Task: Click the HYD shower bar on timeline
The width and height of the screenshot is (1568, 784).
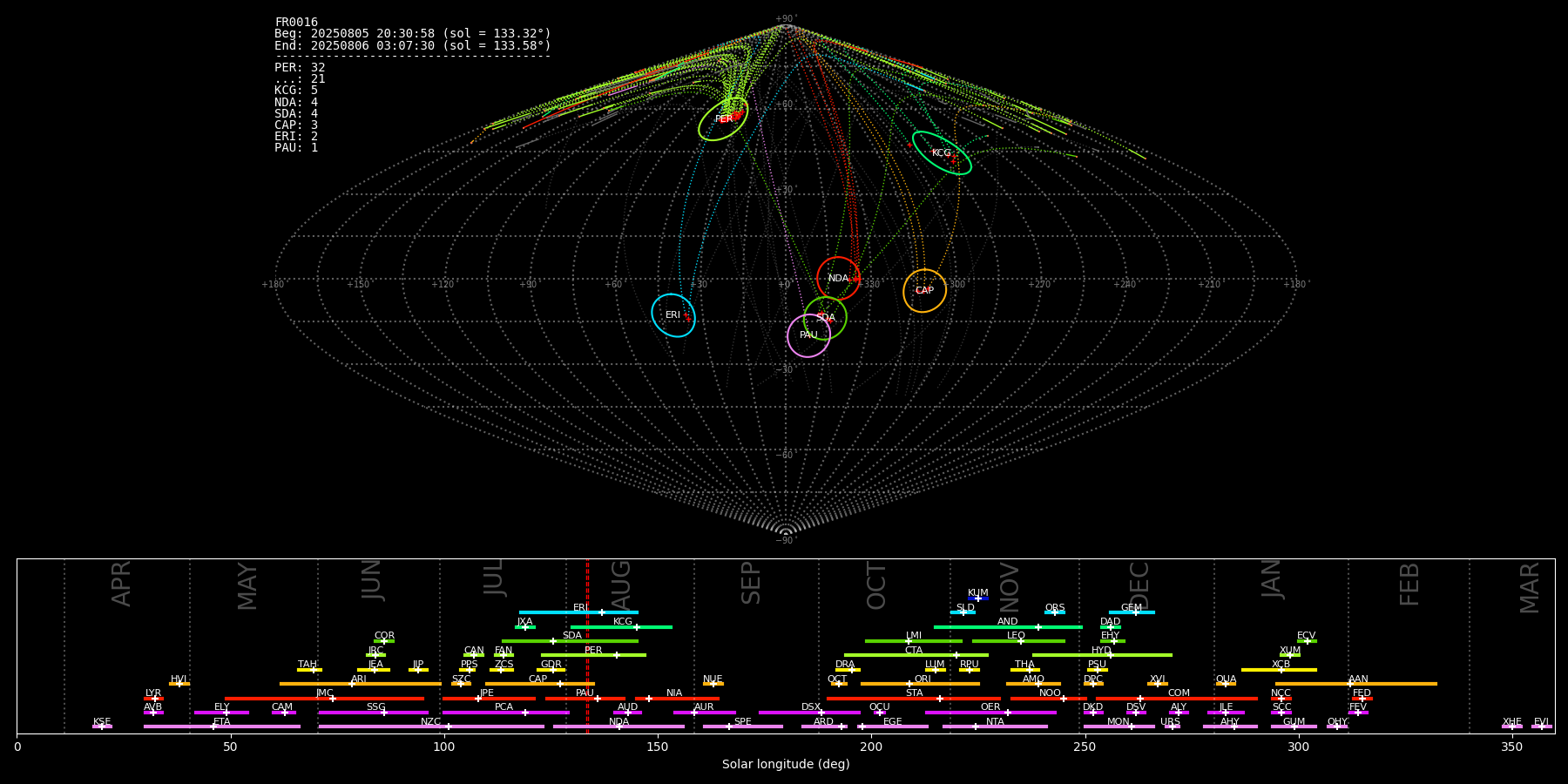Action: [1102, 655]
